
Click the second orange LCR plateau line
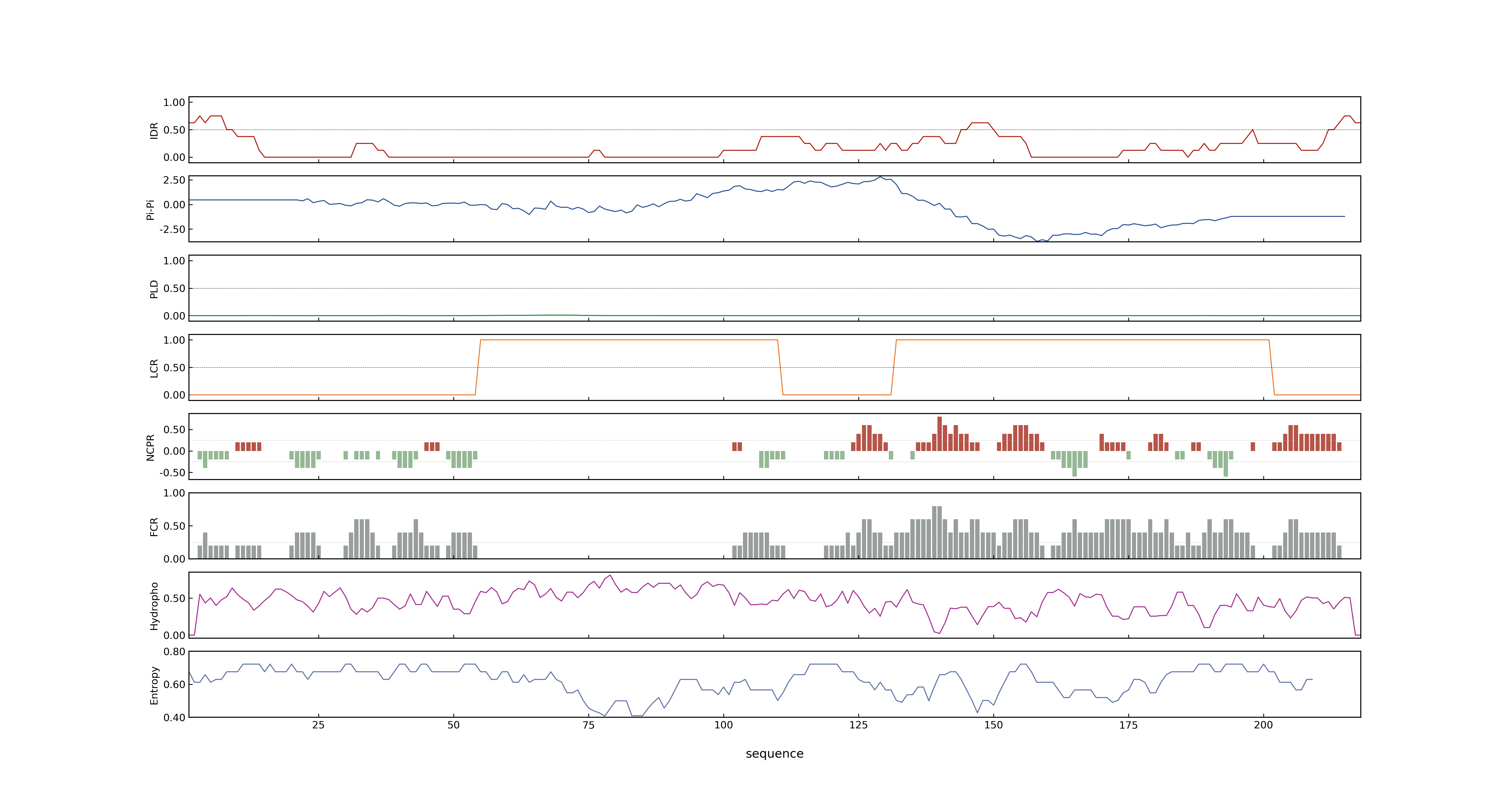[x=1082, y=340]
